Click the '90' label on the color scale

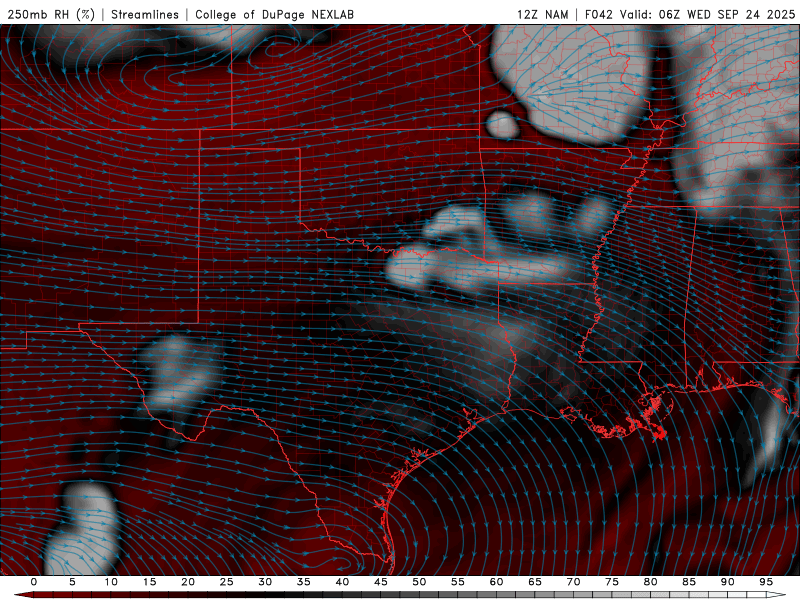click(x=727, y=582)
